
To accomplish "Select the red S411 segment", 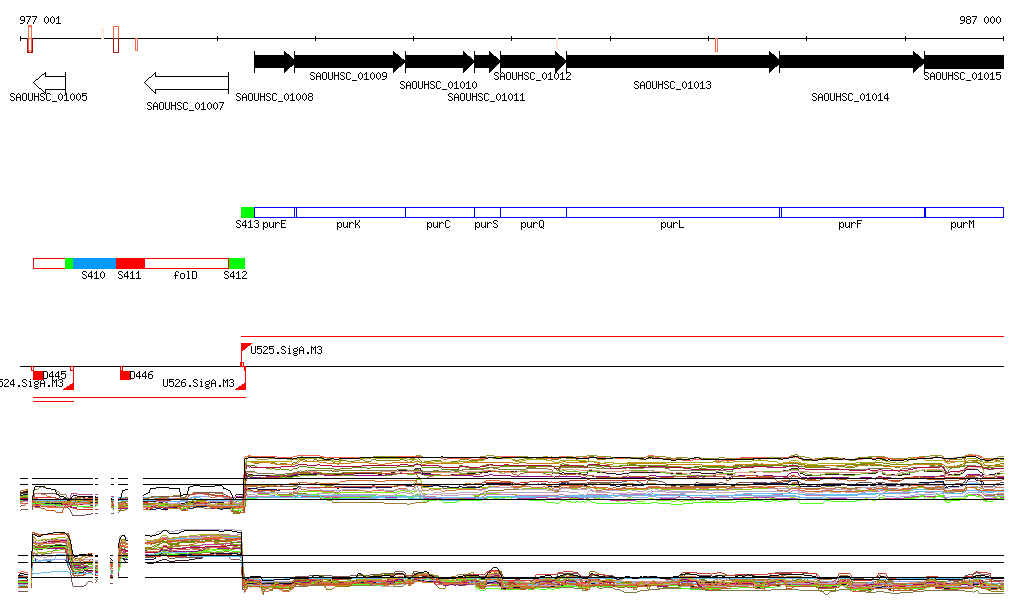I will tap(130, 263).
